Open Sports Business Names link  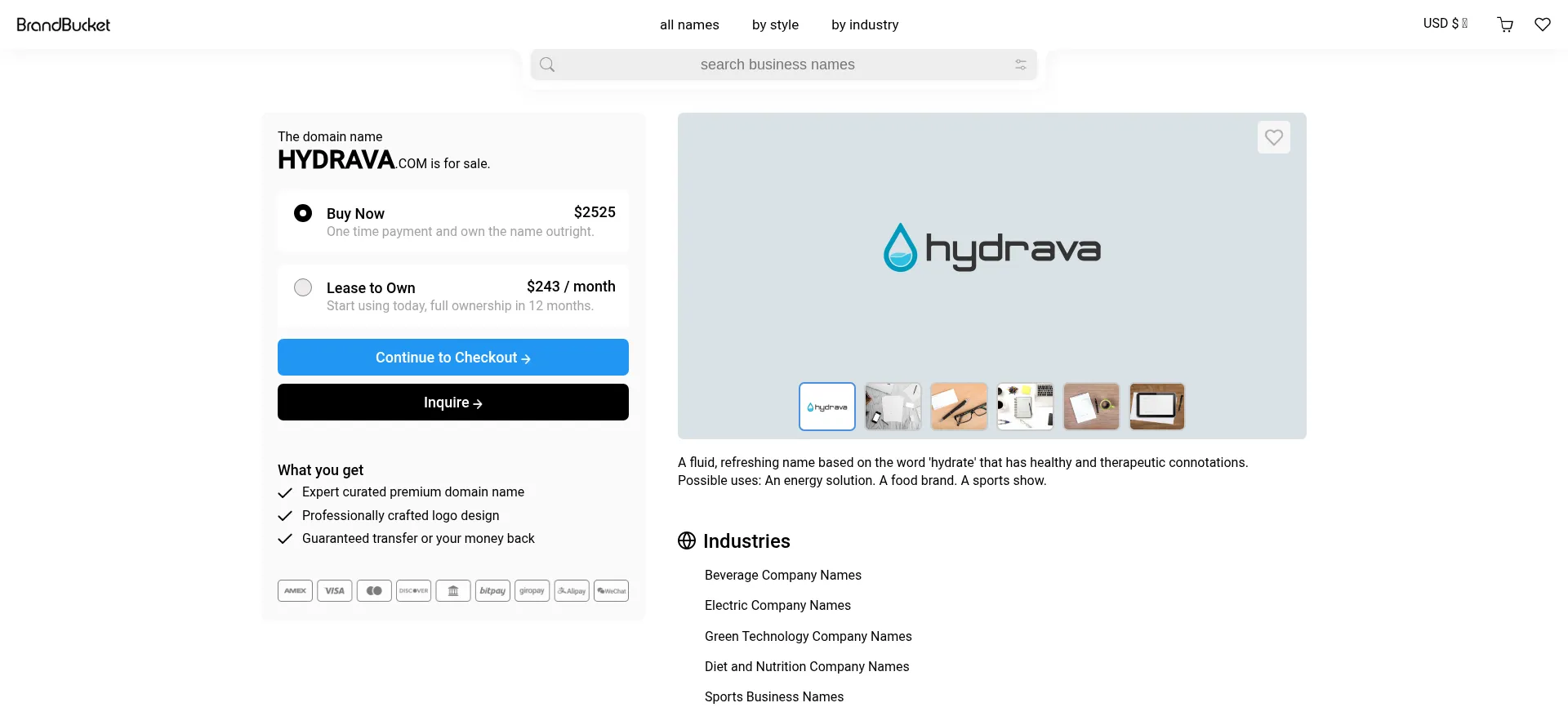(x=774, y=696)
